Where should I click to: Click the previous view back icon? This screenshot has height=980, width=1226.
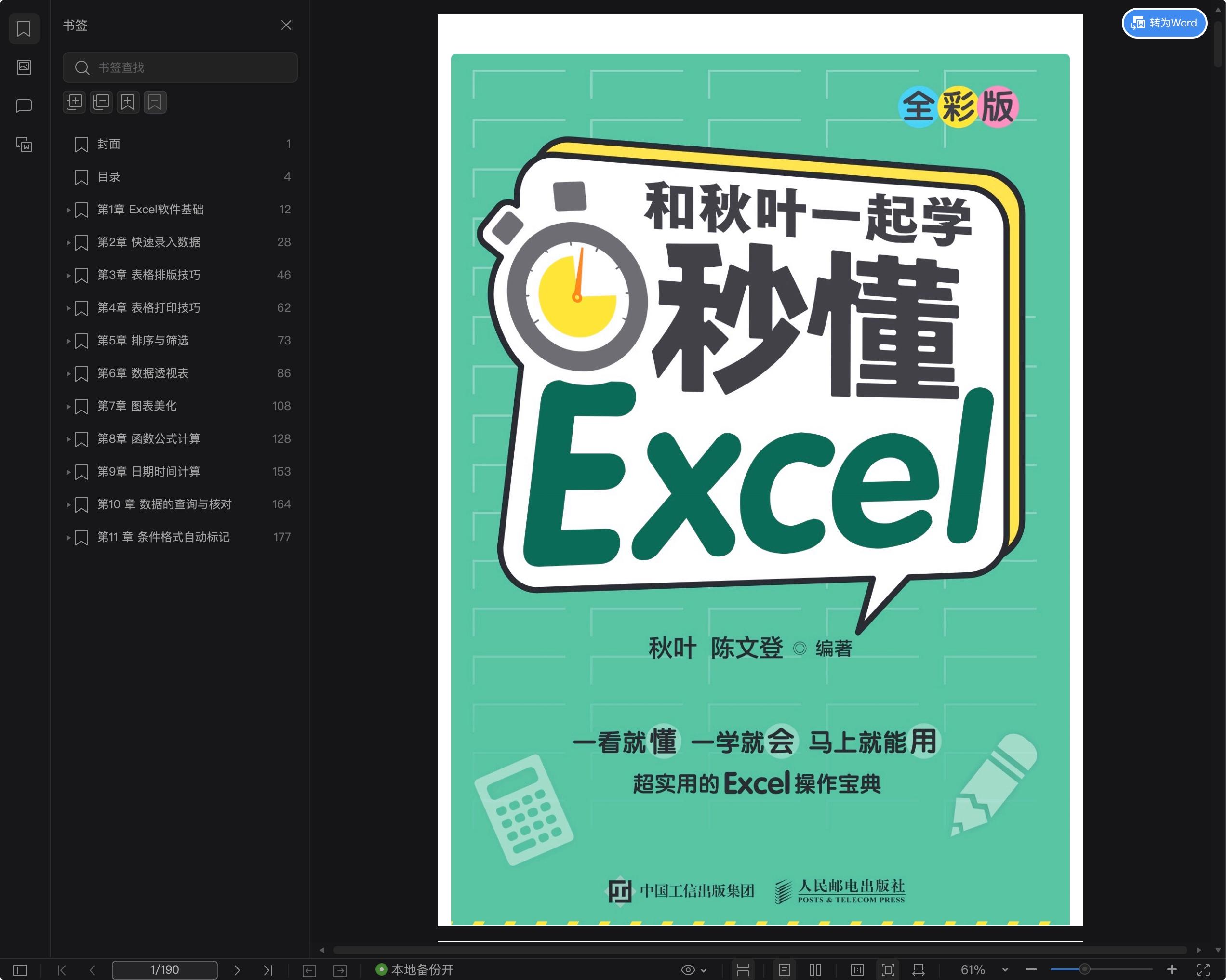(309, 970)
